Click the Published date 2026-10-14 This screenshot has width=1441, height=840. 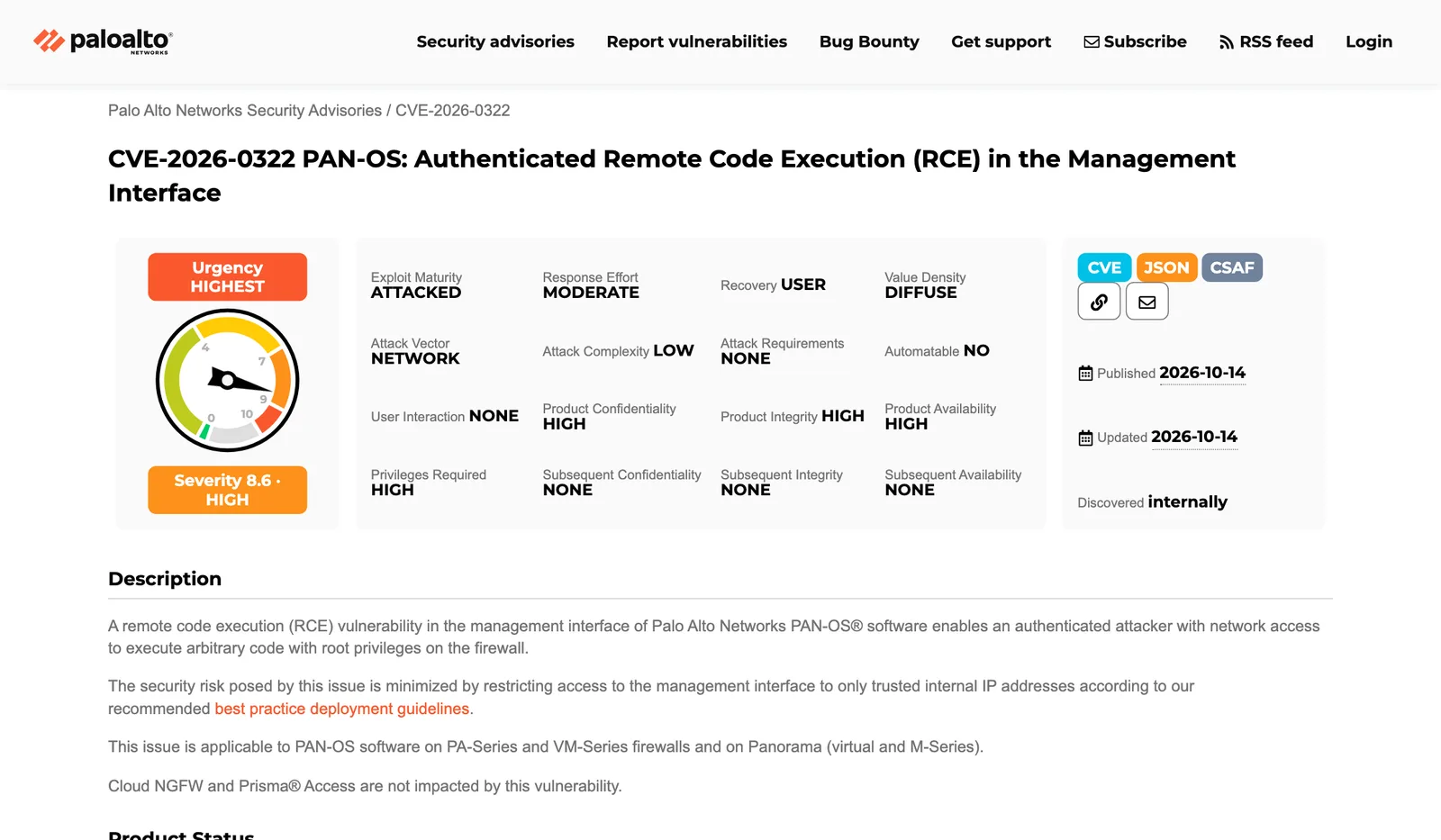[x=1202, y=373]
